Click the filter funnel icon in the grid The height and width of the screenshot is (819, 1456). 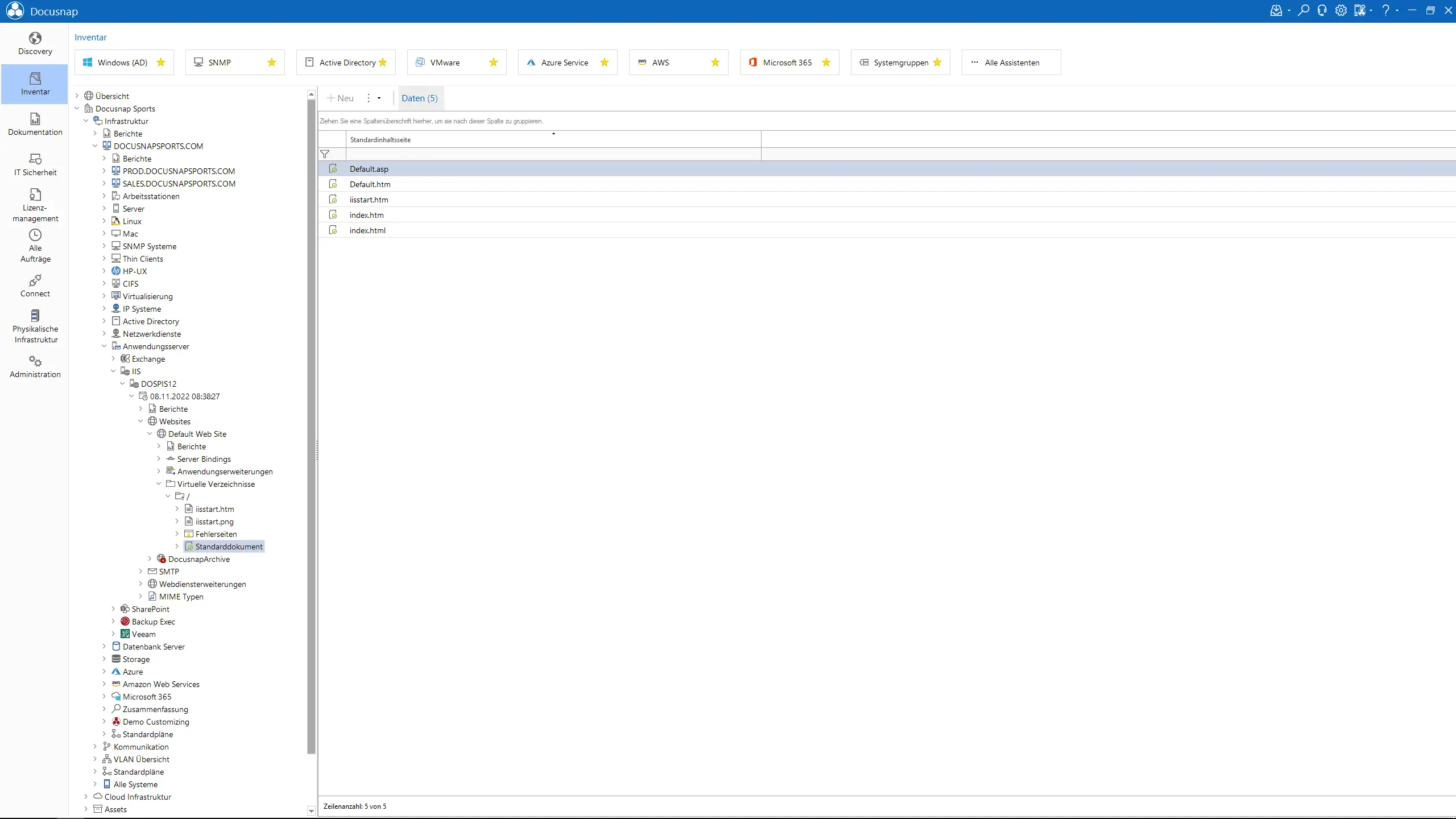click(325, 154)
